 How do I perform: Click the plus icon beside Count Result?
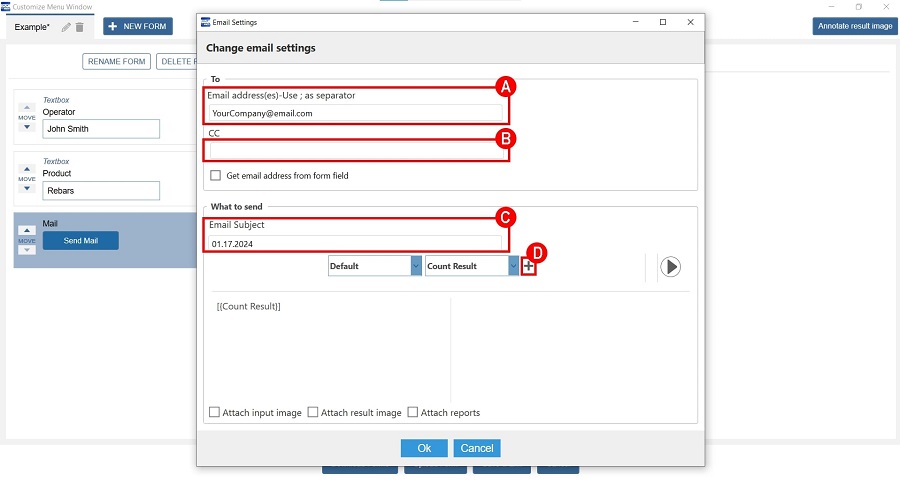pos(528,266)
